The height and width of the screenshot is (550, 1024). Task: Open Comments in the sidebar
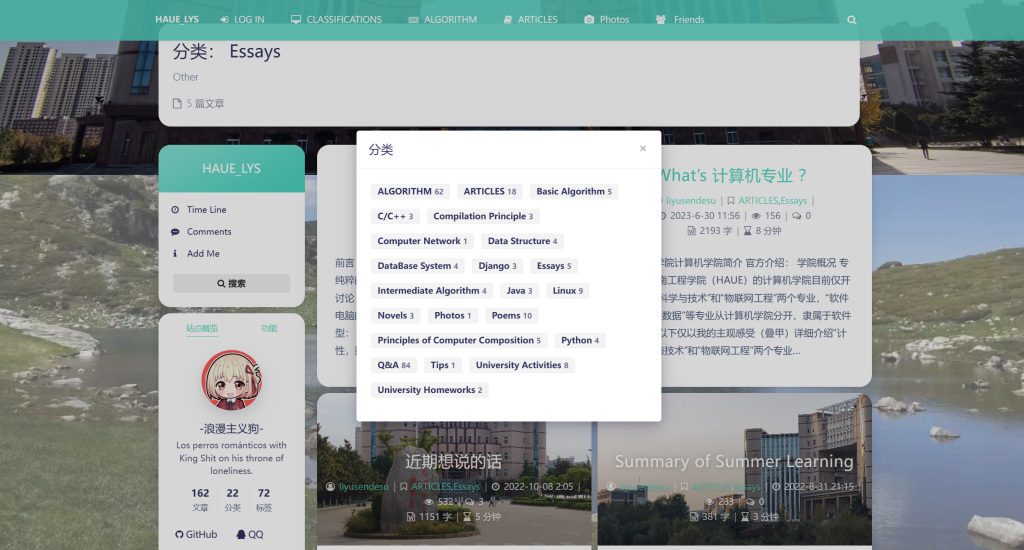[208, 232]
